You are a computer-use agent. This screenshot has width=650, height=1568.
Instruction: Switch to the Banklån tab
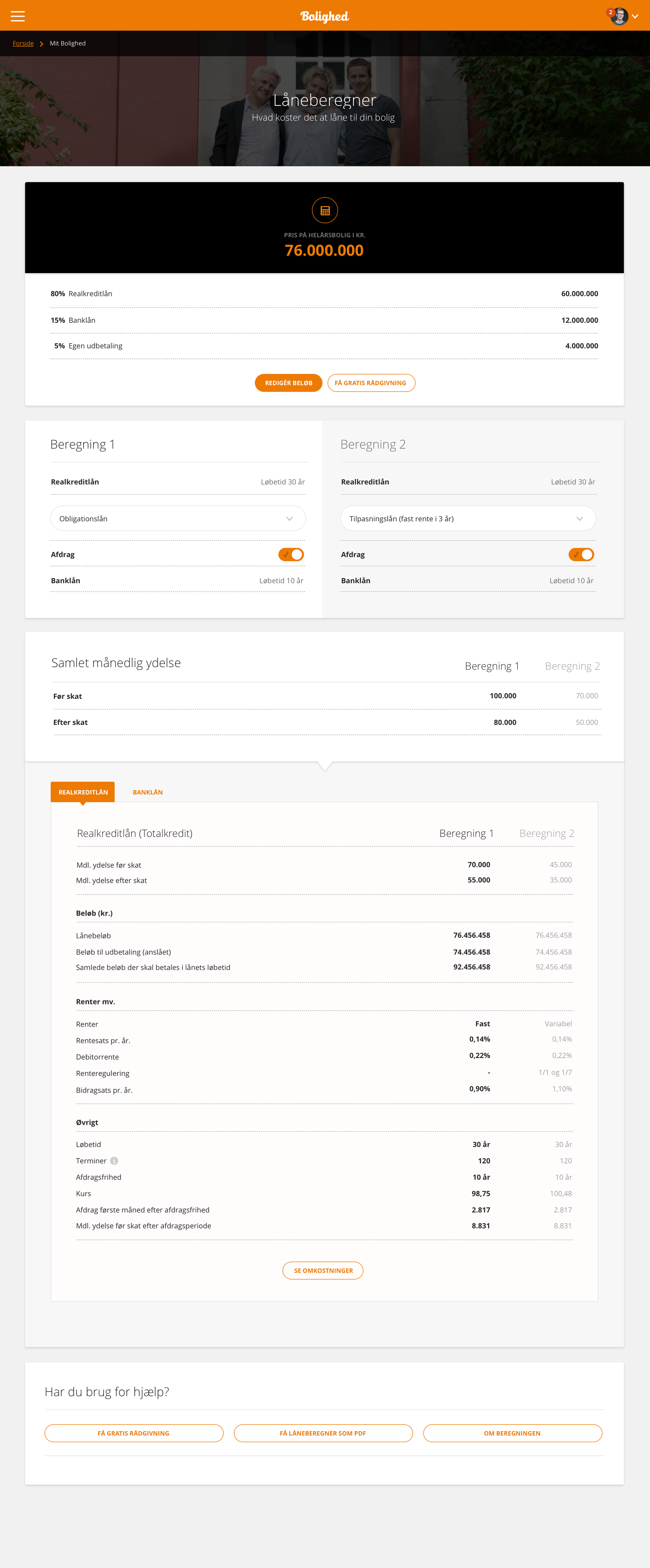[x=147, y=792]
